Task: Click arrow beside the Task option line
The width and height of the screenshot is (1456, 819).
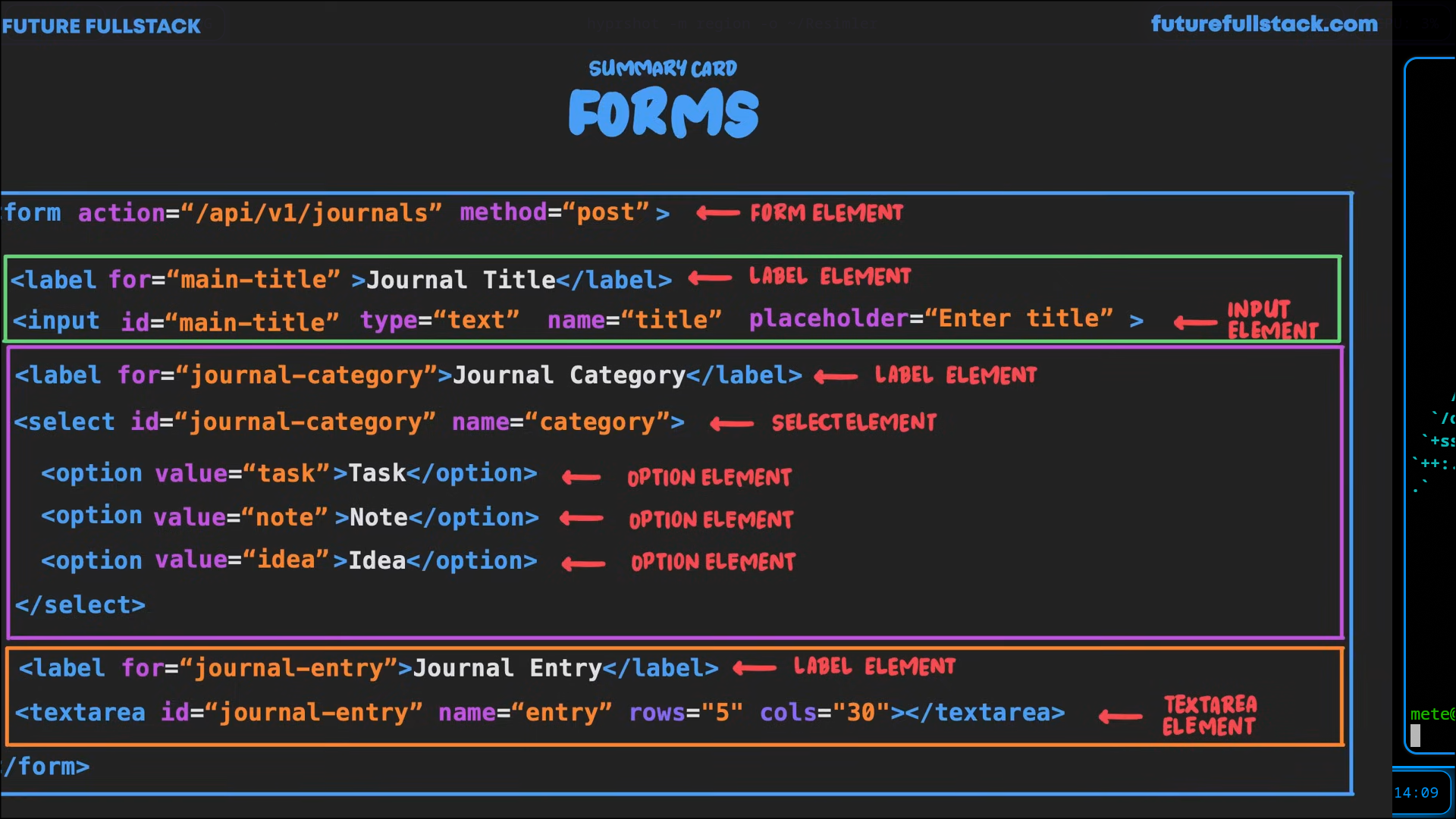Action: 582,478
